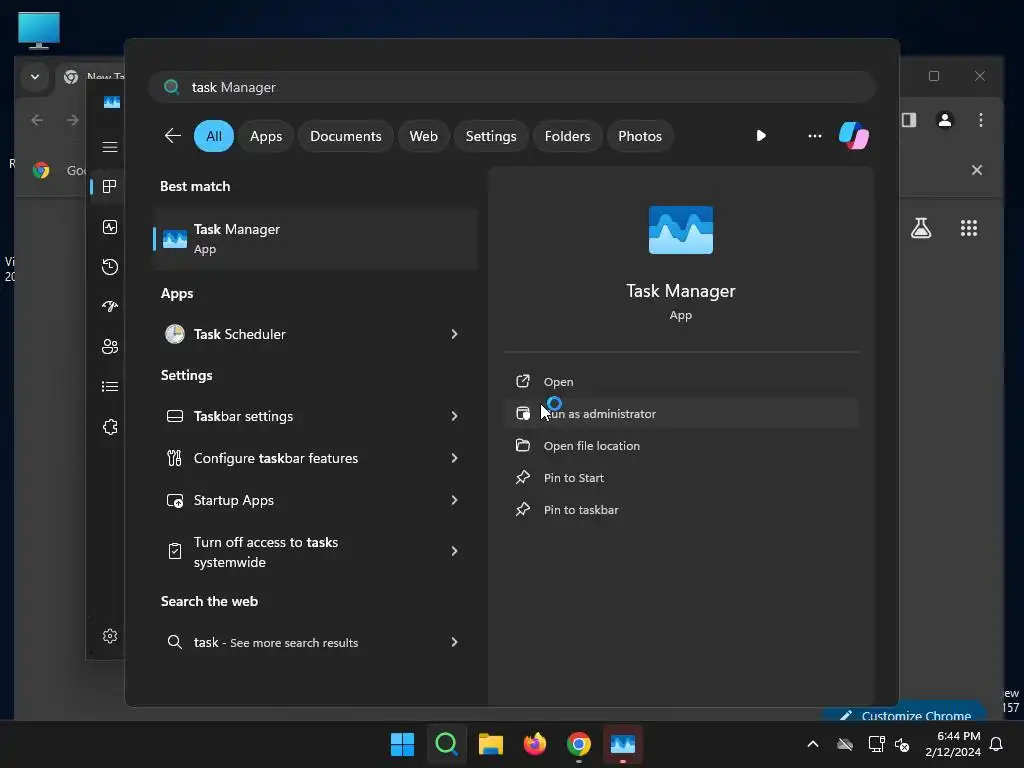Open Google apps grid in Chrome
The height and width of the screenshot is (768, 1024).
click(968, 228)
